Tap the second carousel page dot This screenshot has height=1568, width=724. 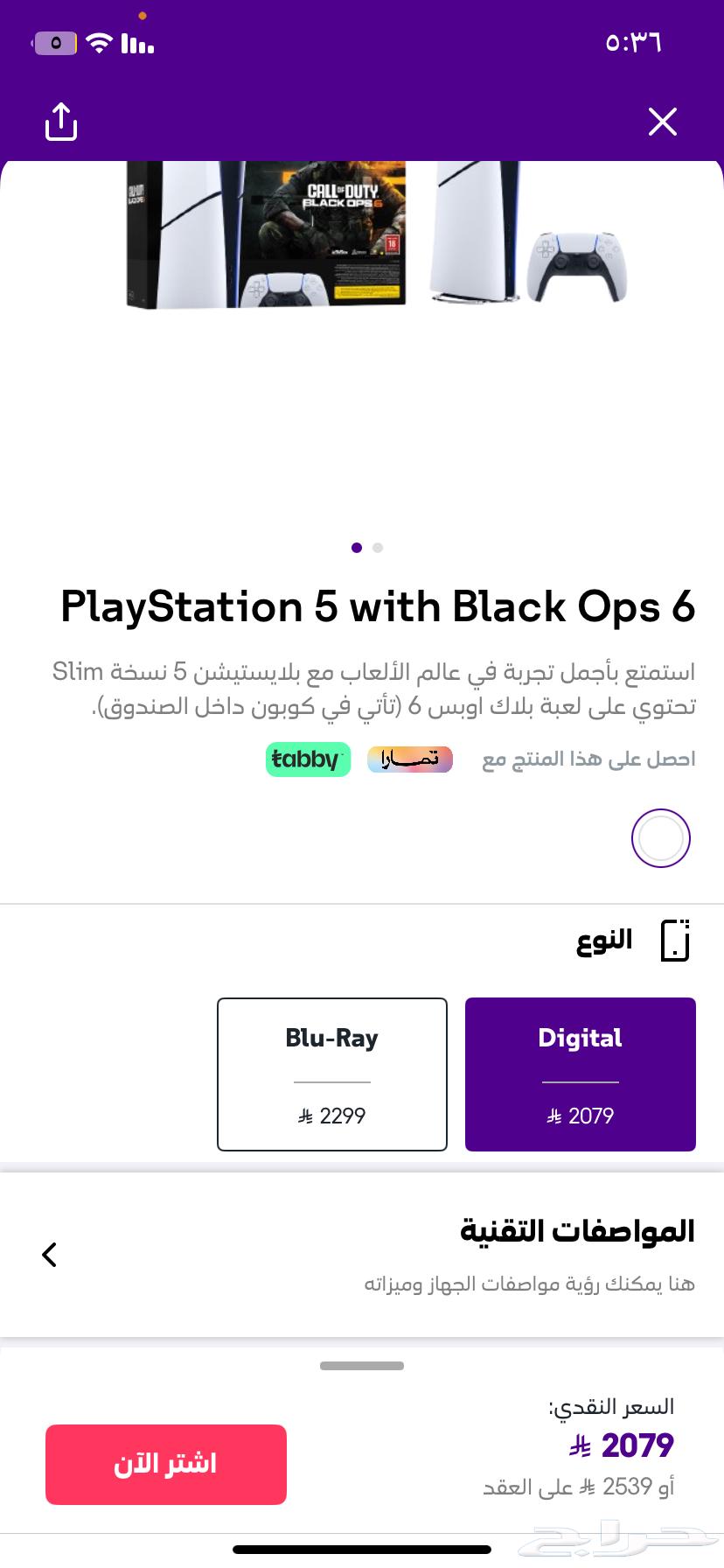378,548
